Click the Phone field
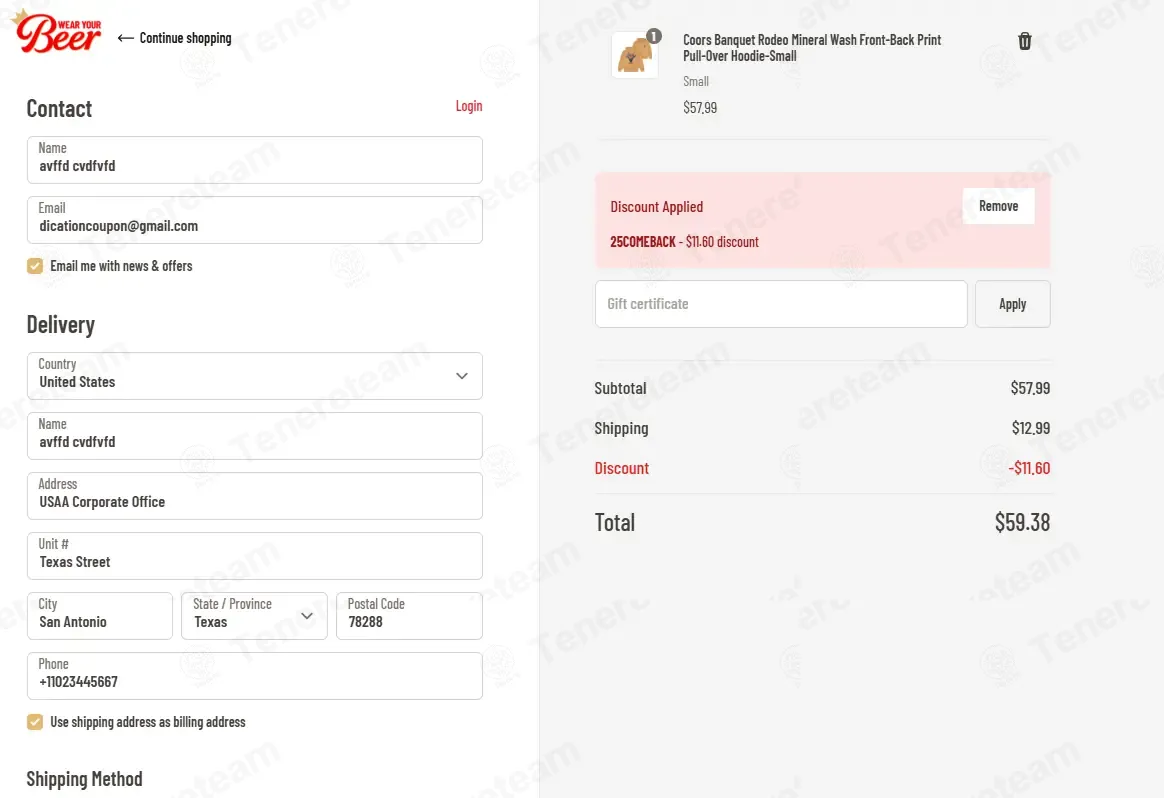Image resolution: width=1164 pixels, height=798 pixels. (255, 676)
